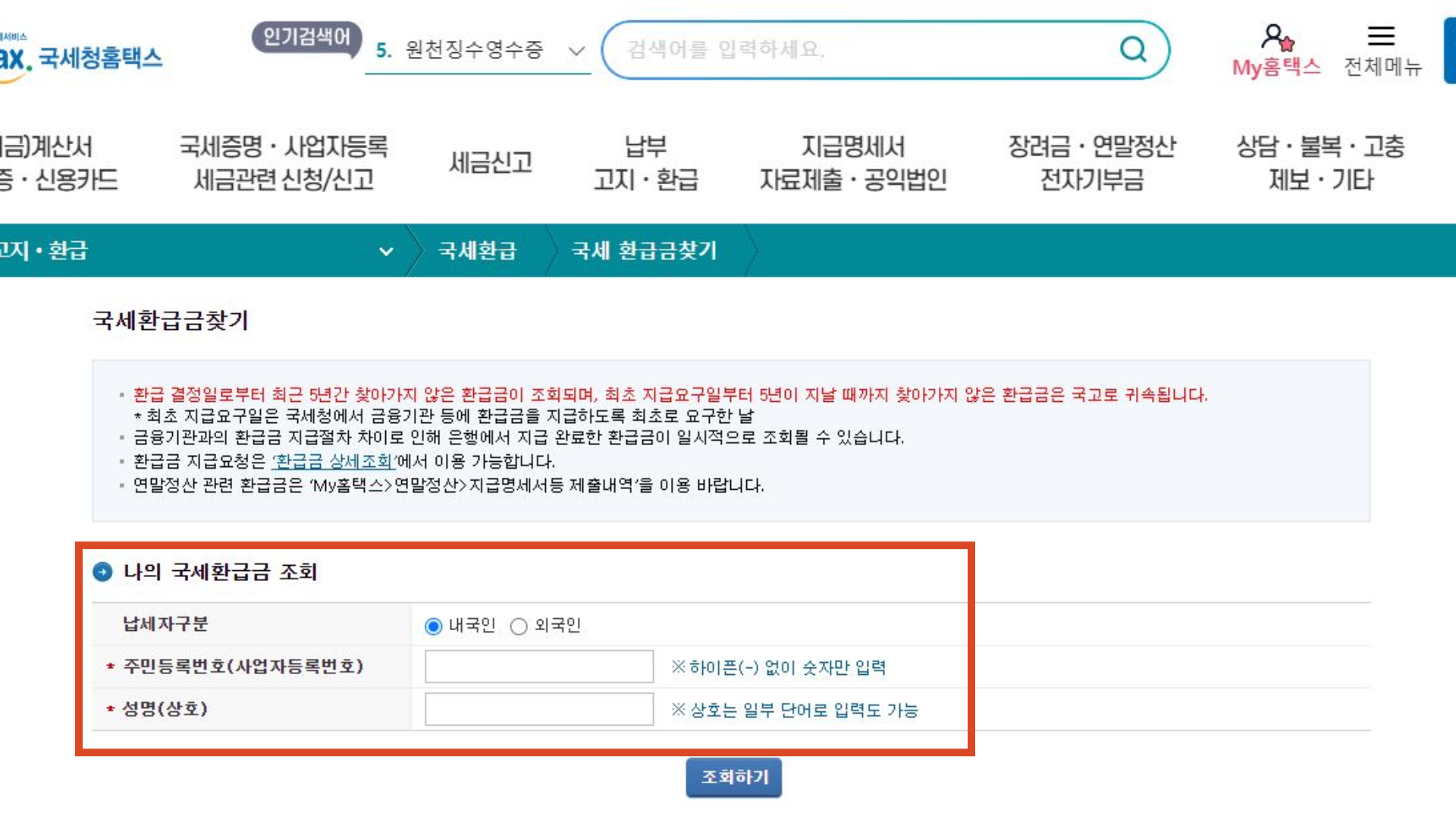
Task: Open the 세금신고 menu
Action: pyautogui.click(x=491, y=162)
